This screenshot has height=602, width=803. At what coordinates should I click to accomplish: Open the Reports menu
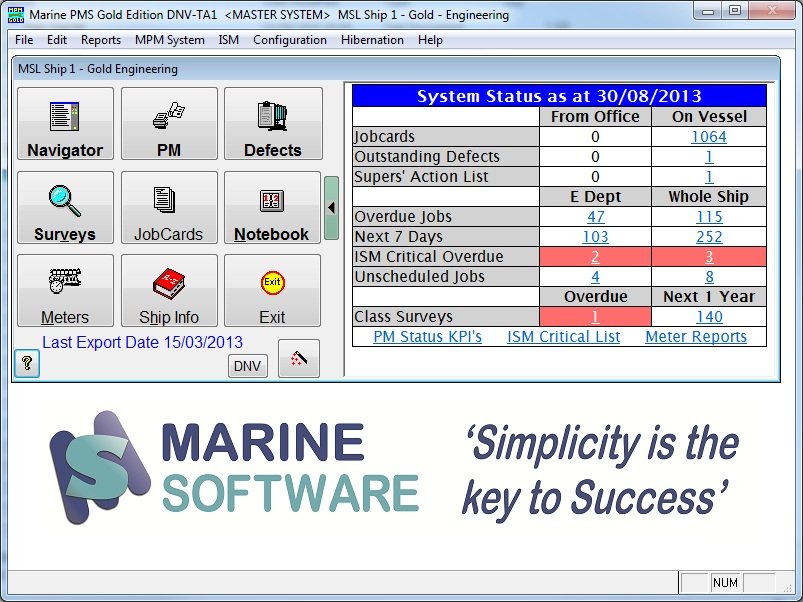point(101,40)
